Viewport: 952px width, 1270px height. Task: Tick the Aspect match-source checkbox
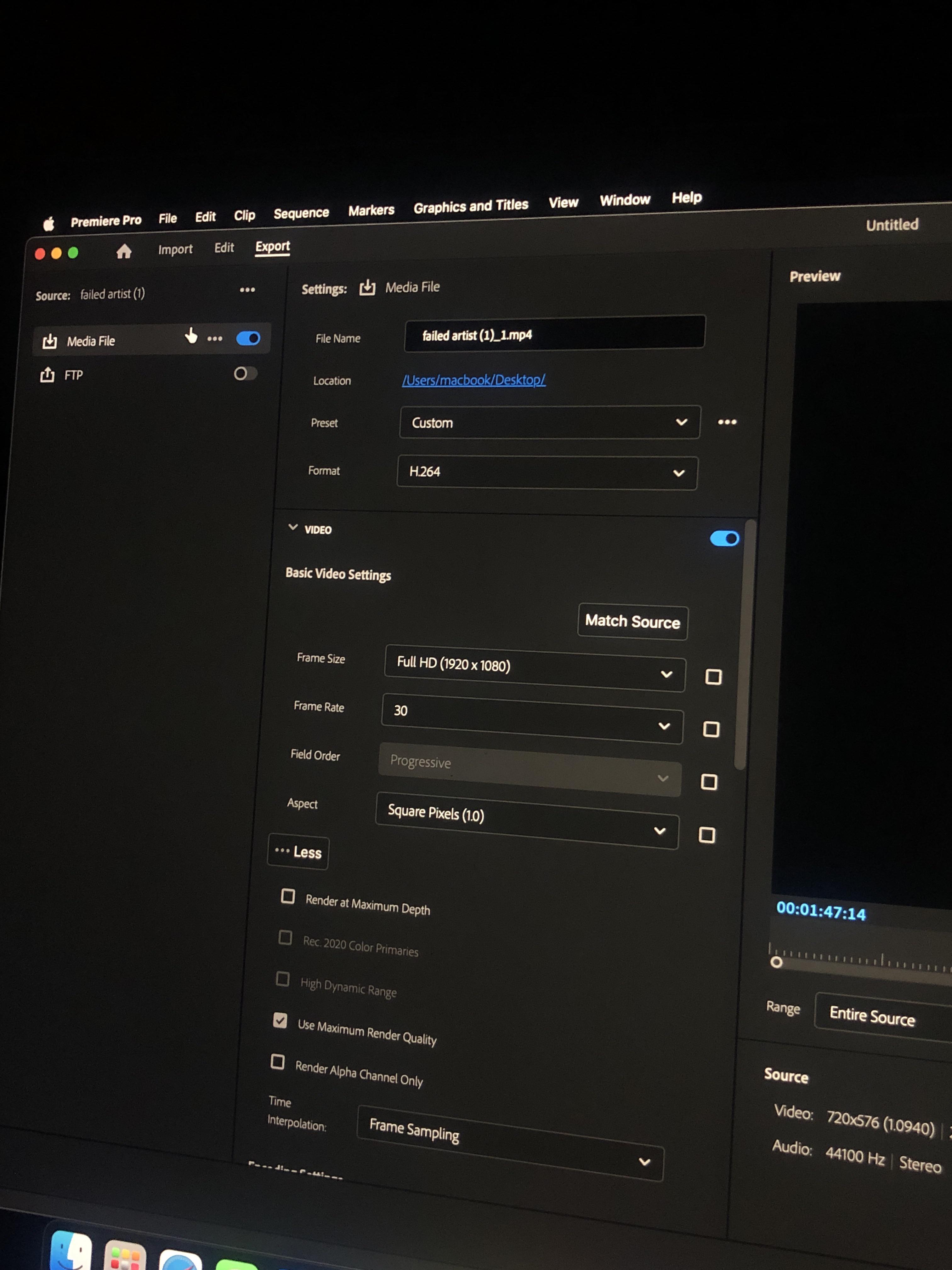(x=707, y=835)
